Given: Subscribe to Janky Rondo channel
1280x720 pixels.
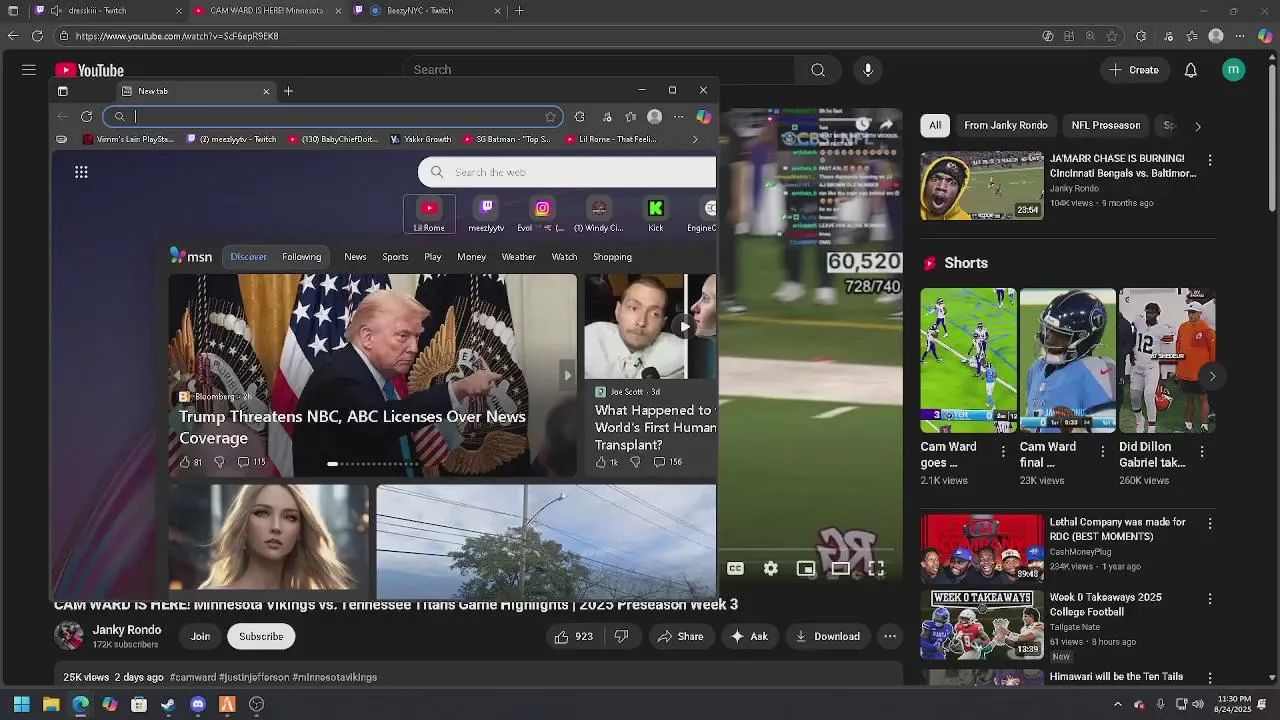Looking at the screenshot, I should (x=261, y=636).
